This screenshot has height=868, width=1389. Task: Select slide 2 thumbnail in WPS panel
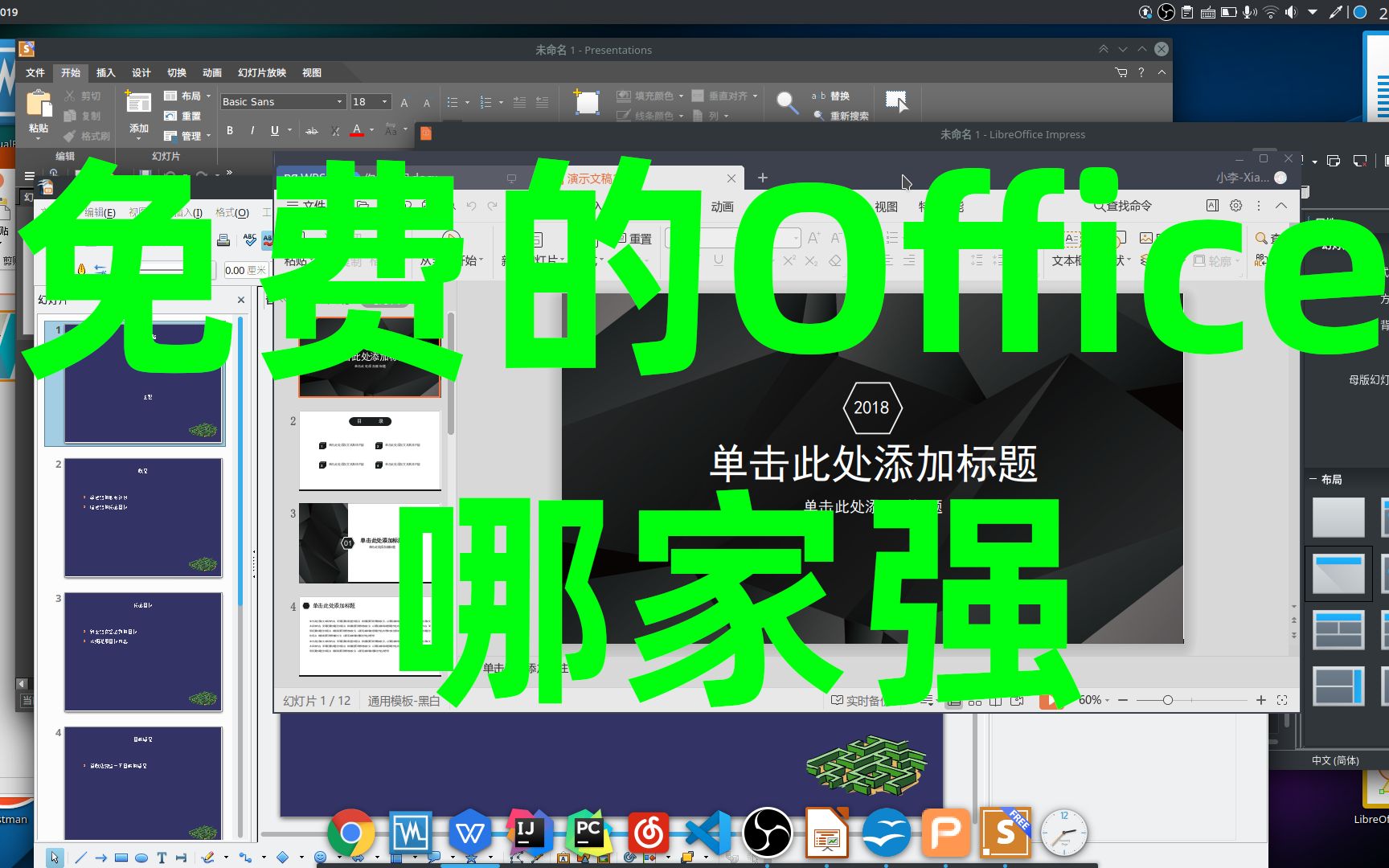click(370, 450)
